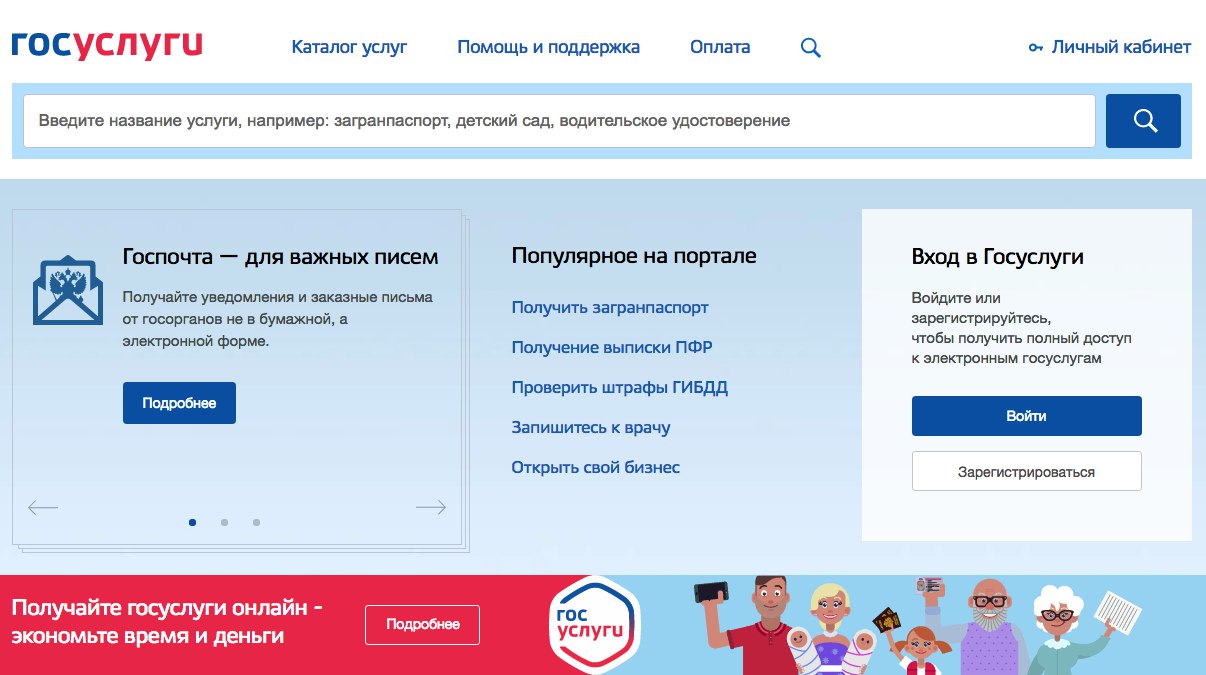Select the first carousel dot

tap(192, 522)
